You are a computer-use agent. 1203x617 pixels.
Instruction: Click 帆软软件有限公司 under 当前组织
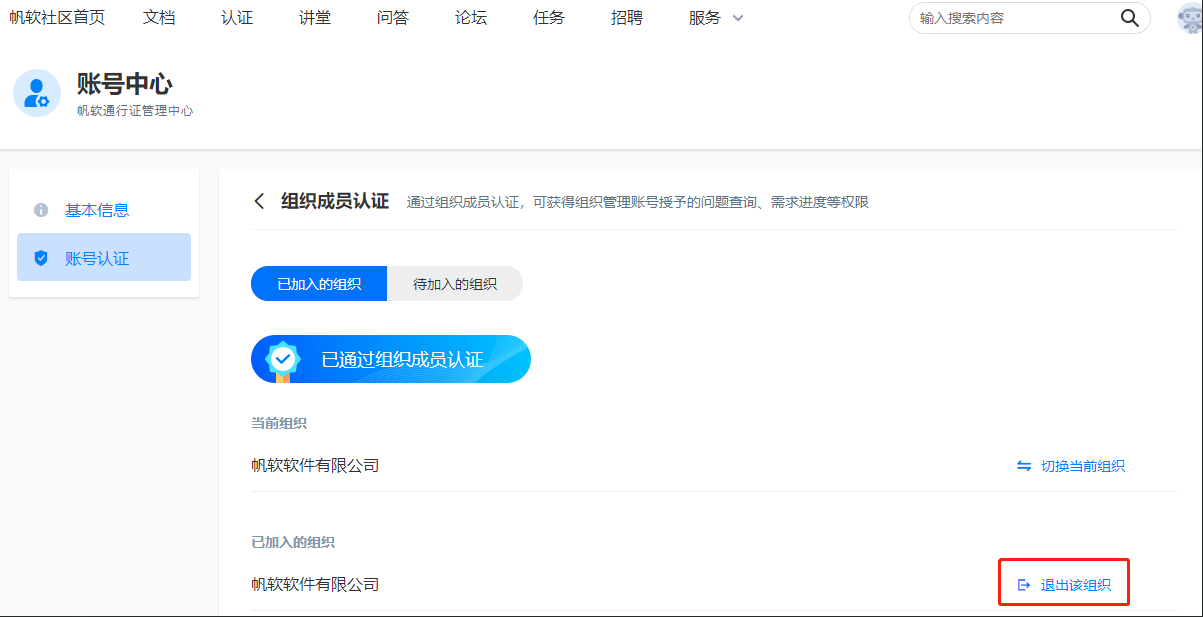[x=315, y=465]
